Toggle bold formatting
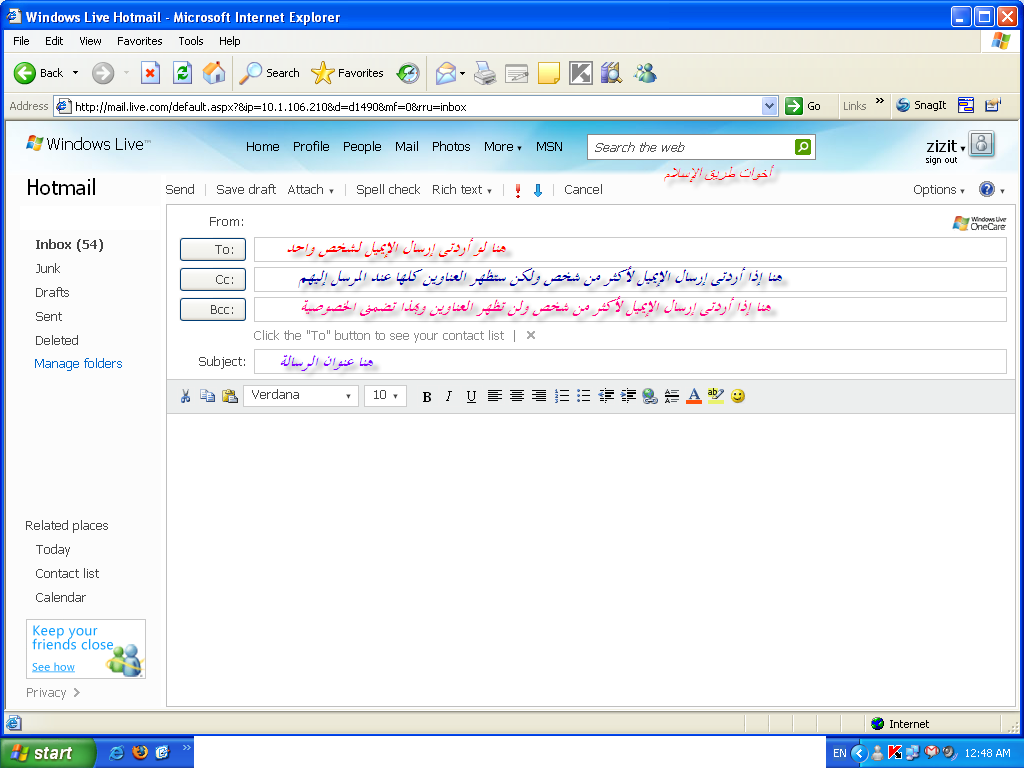The image size is (1024, 768). coord(427,396)
